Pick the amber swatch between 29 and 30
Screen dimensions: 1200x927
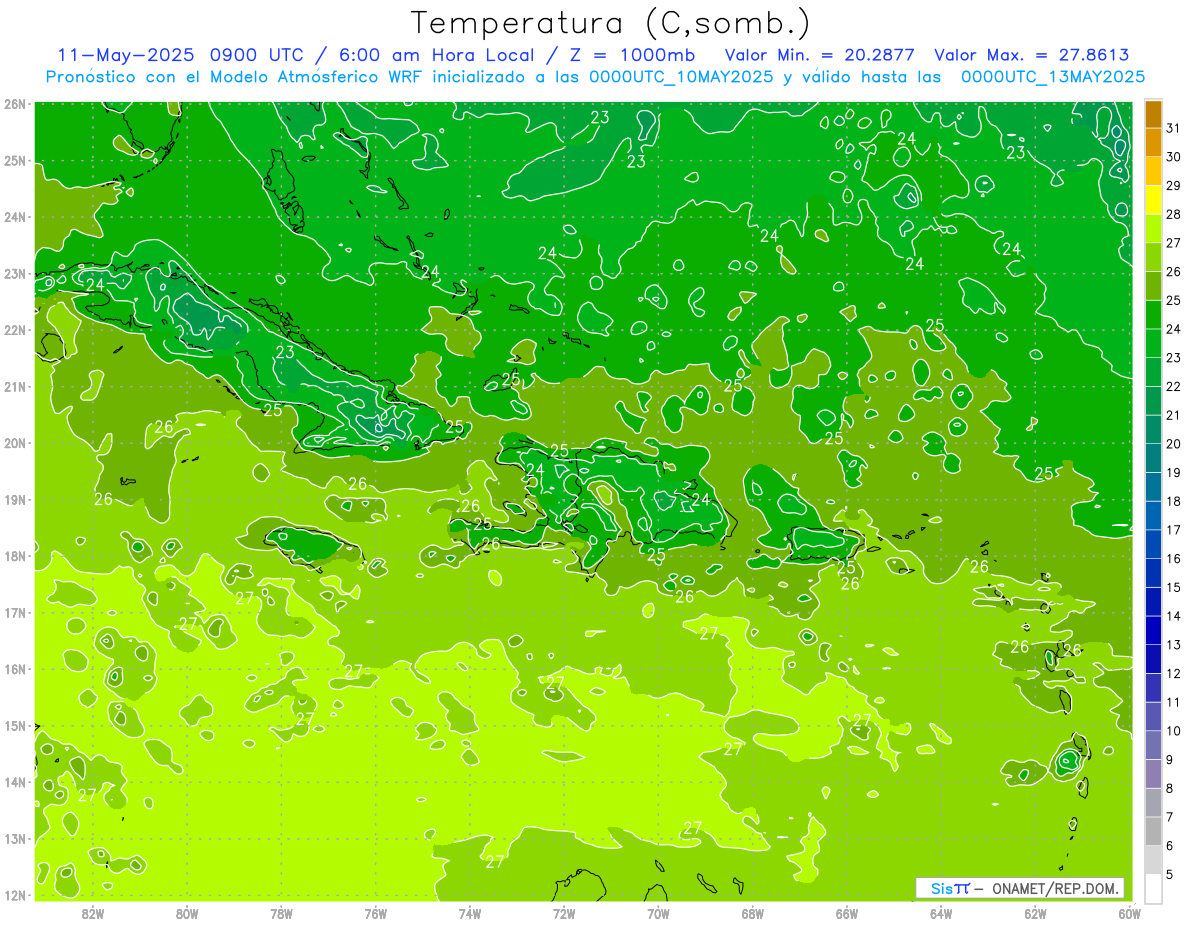click(1153, 172)
